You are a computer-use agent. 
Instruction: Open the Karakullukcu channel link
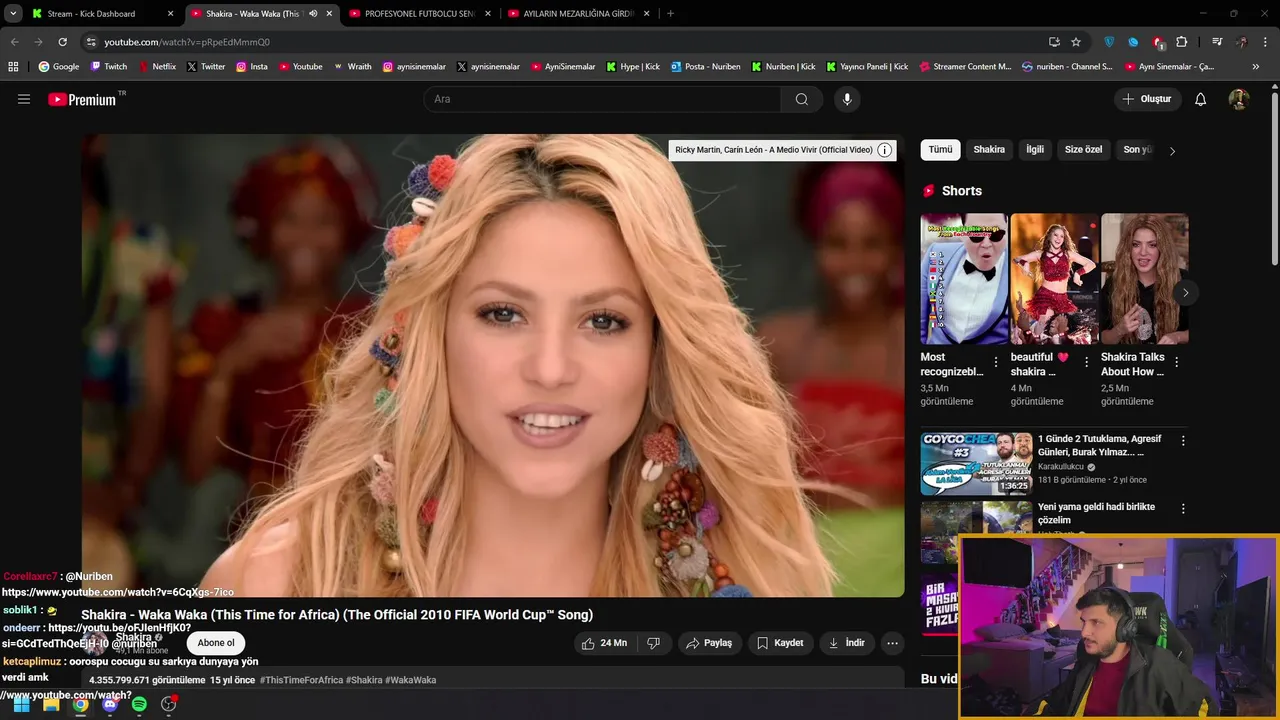click(x=1061, y=467)
